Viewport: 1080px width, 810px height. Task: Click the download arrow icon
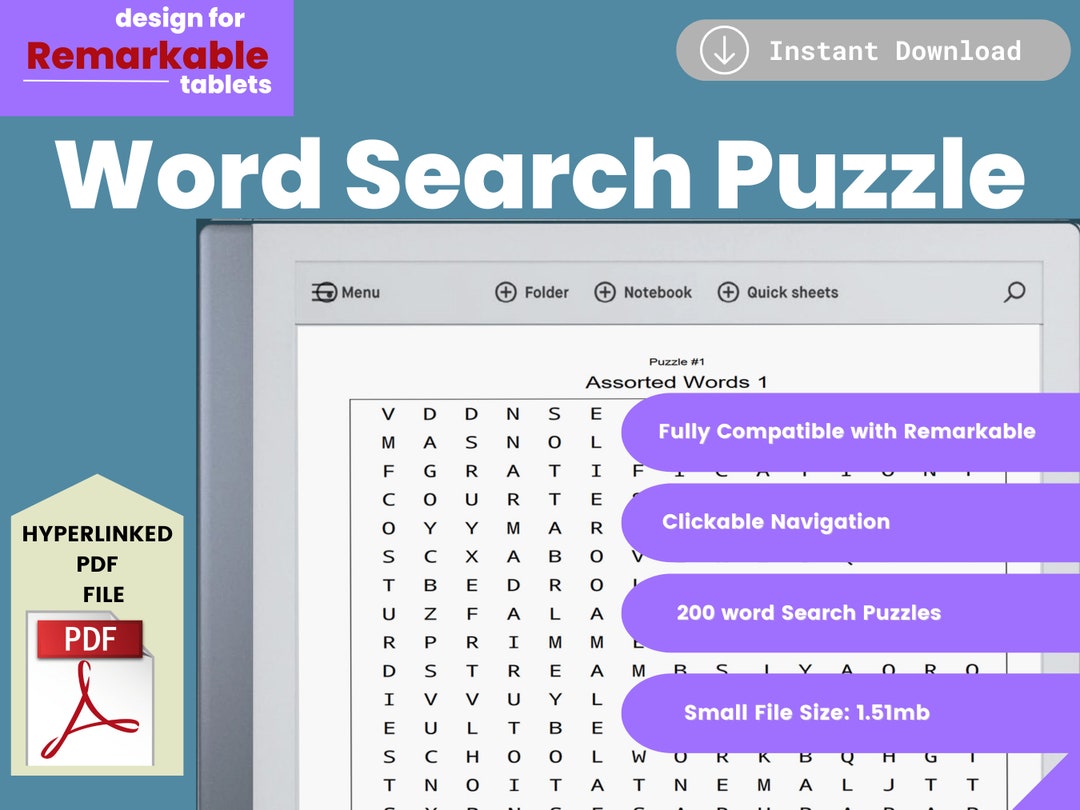[724, 49]
